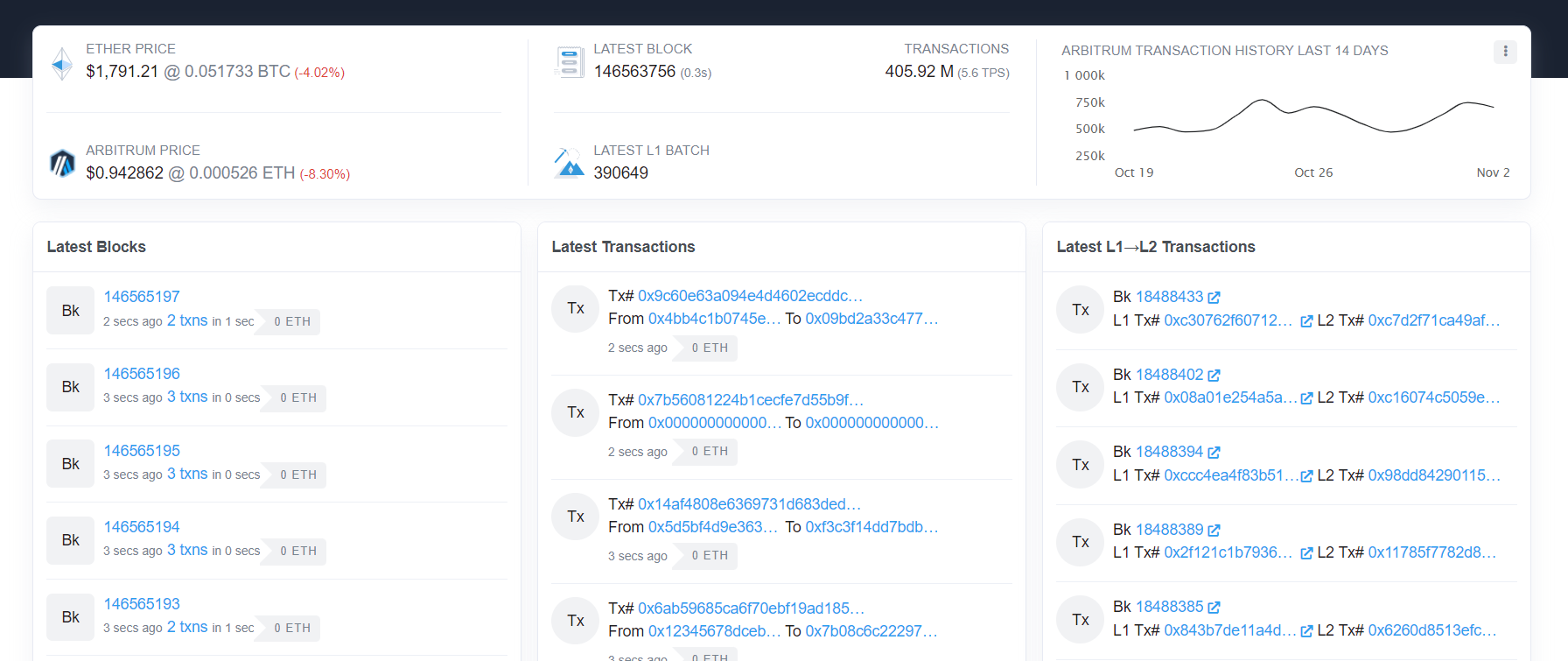Open L2 transaction 0xc7d2f71ca49af
1568x661 pixels.
click(1434, 320)
